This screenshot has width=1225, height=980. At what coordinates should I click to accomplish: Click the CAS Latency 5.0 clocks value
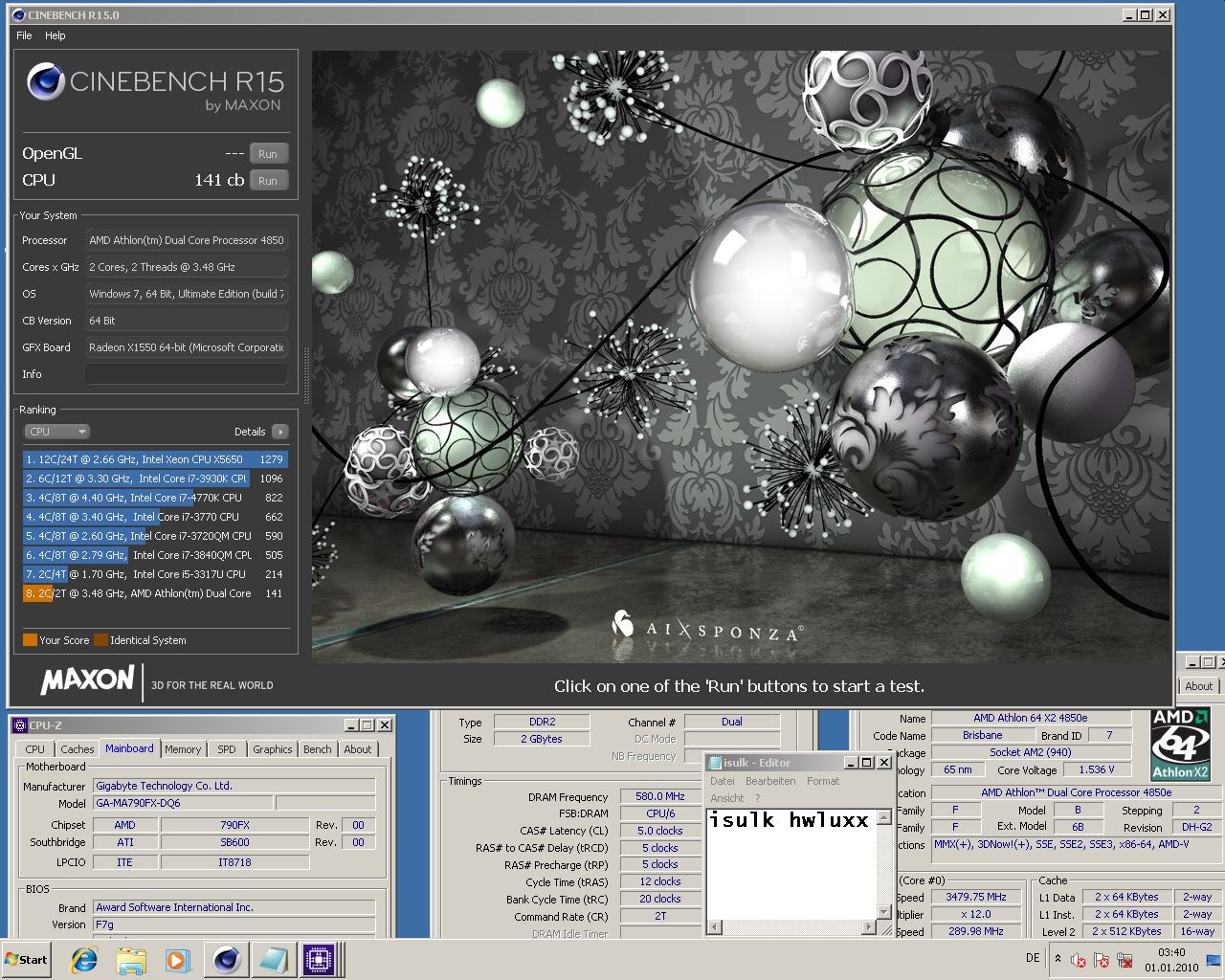660,831
